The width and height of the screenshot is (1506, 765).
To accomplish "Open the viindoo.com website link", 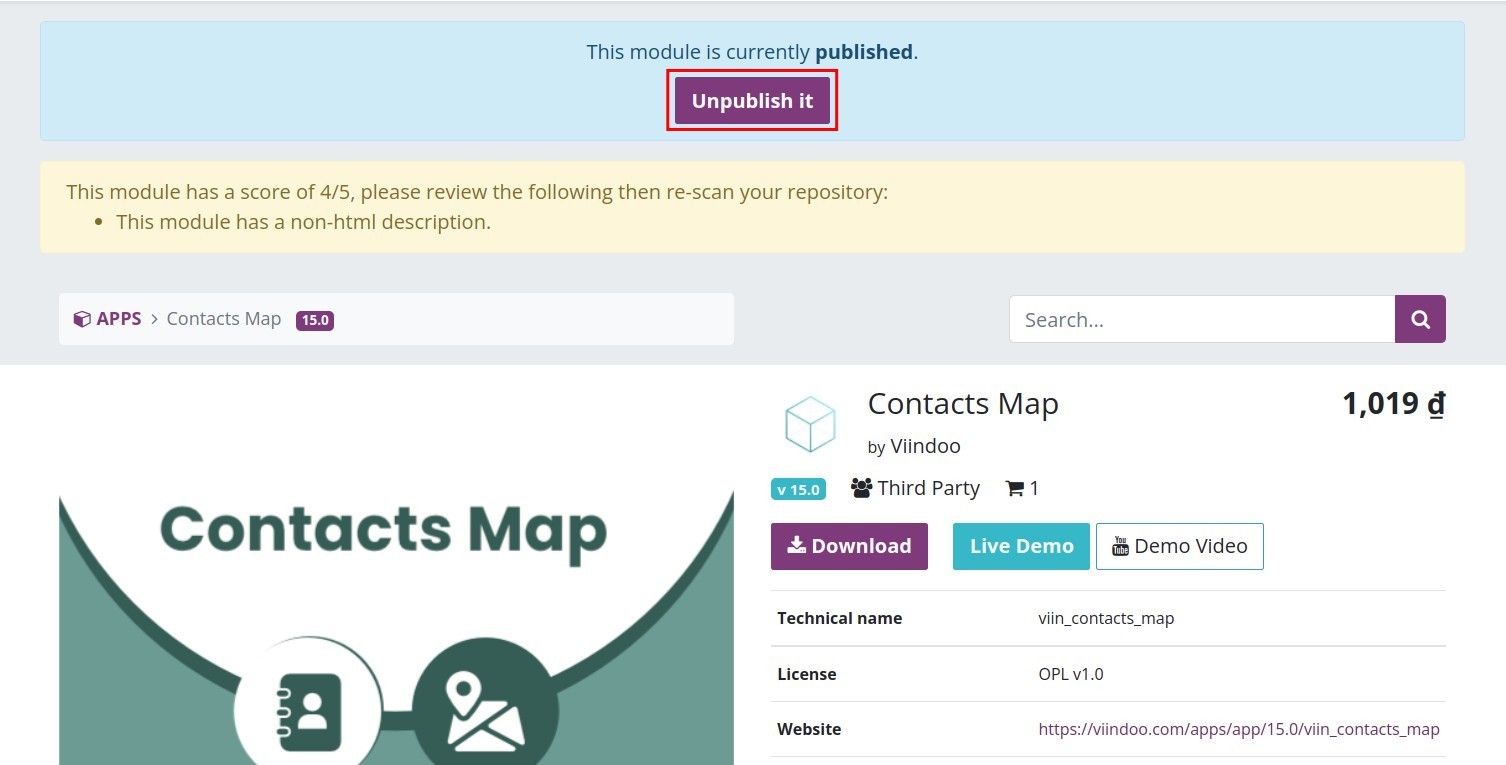I will pyautogui.click(x=1239, y=729).
